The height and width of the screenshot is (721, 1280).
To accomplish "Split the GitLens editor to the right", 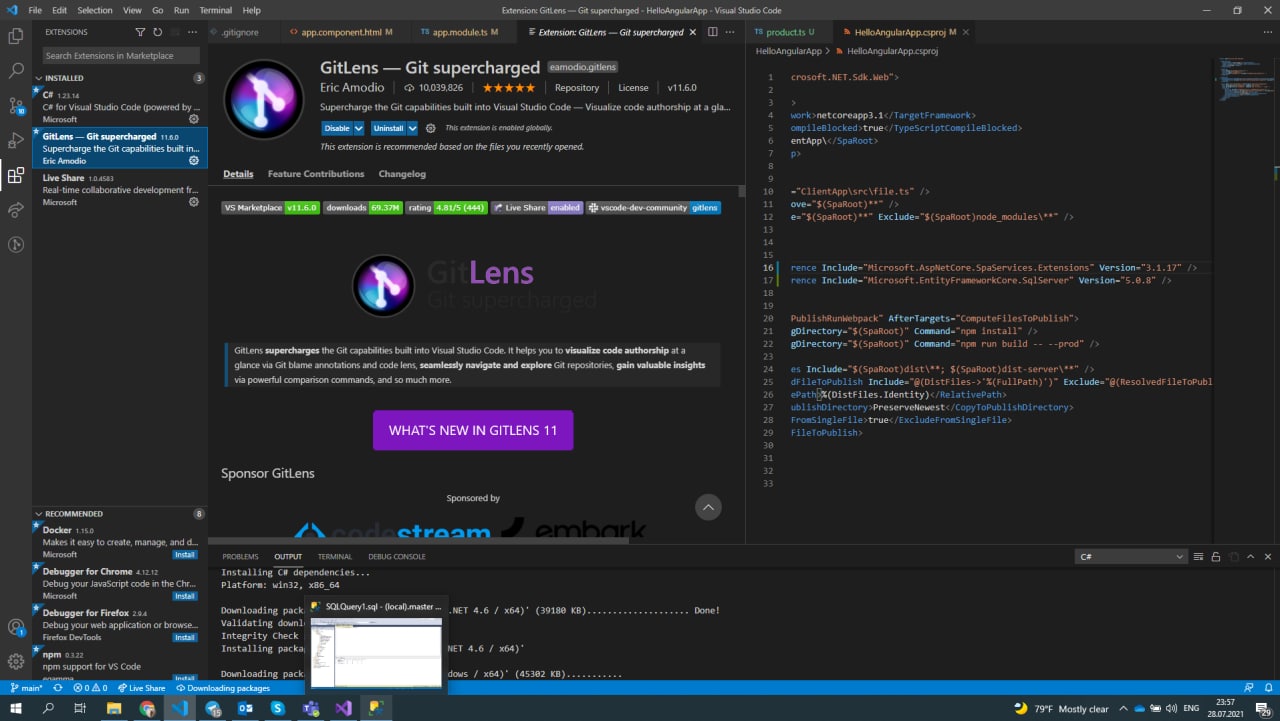I will coord(713,32).
